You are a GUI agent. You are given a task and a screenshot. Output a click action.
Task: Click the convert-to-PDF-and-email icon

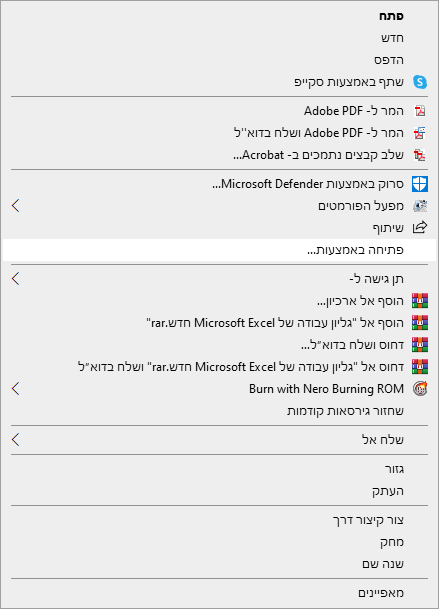[420, 133]
